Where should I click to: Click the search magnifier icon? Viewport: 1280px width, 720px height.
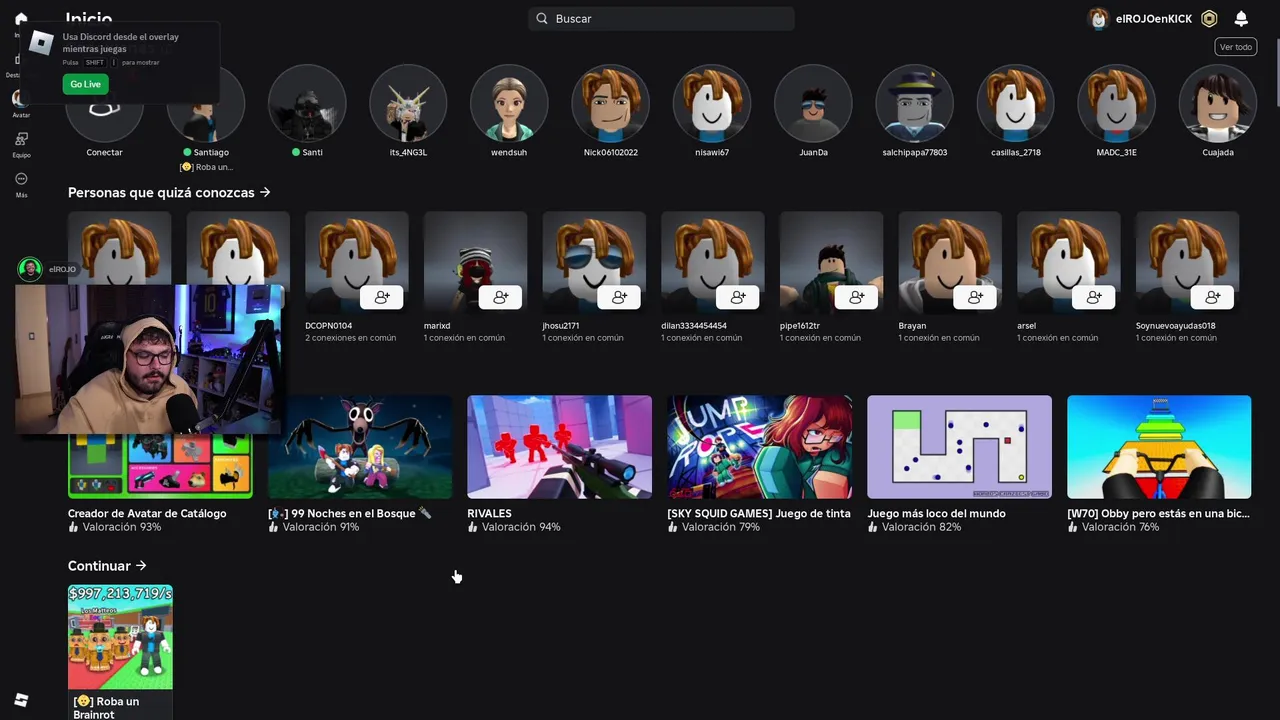(542, 19)
